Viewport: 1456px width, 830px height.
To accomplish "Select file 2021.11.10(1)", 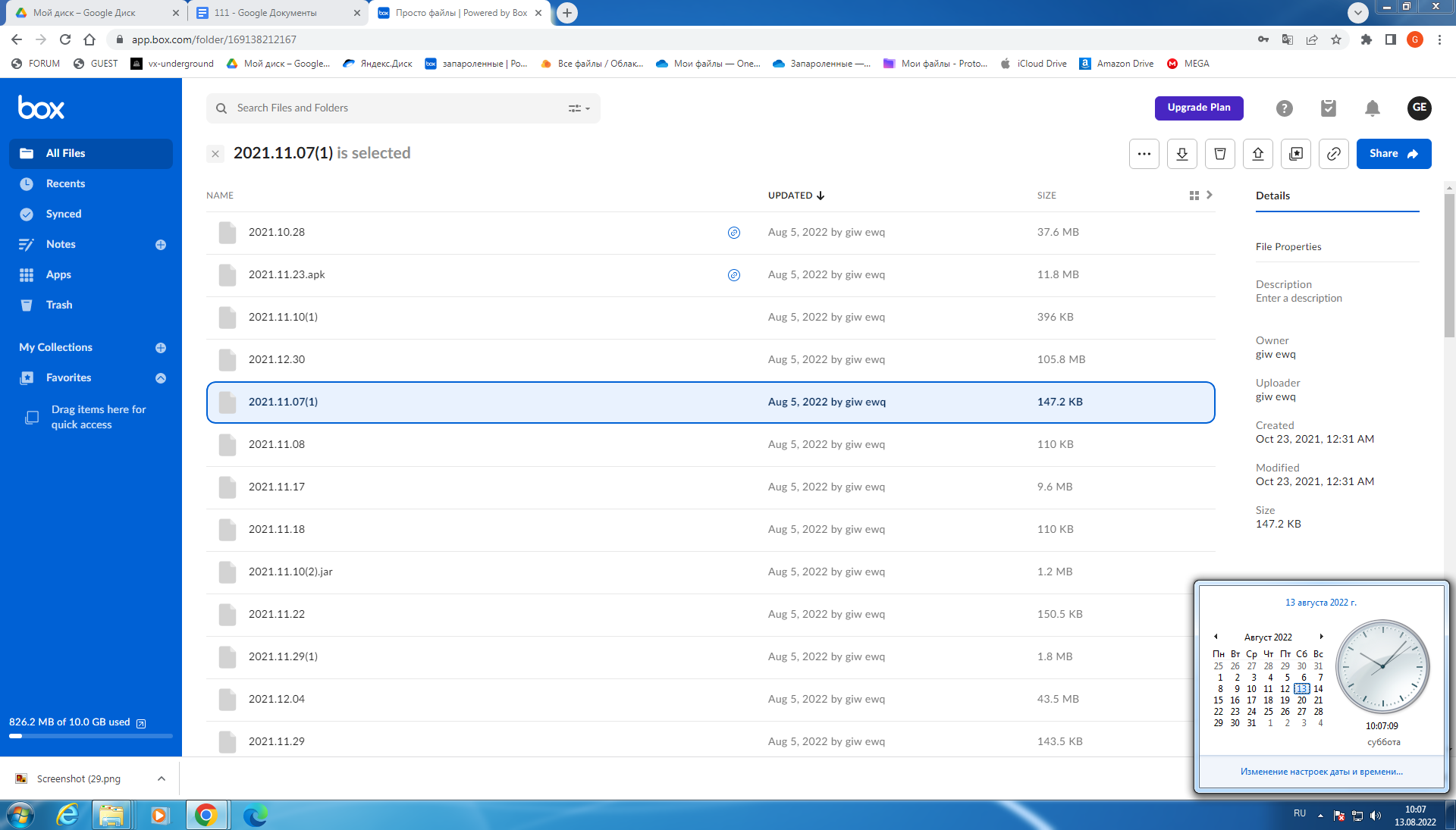I will coord(711,318).
